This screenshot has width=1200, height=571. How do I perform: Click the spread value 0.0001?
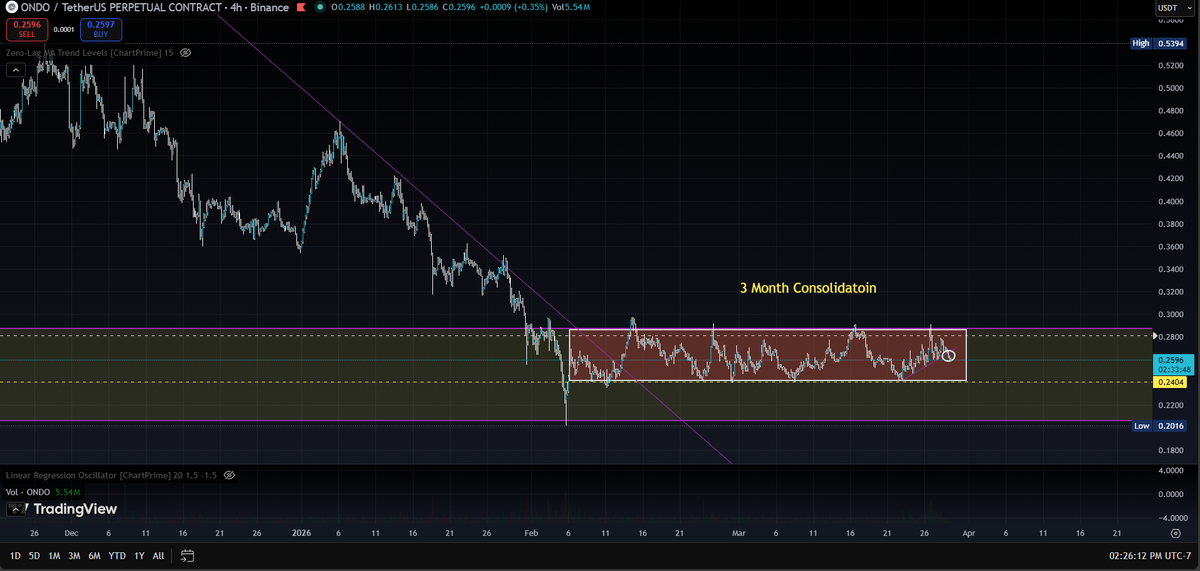pos(62,30)
